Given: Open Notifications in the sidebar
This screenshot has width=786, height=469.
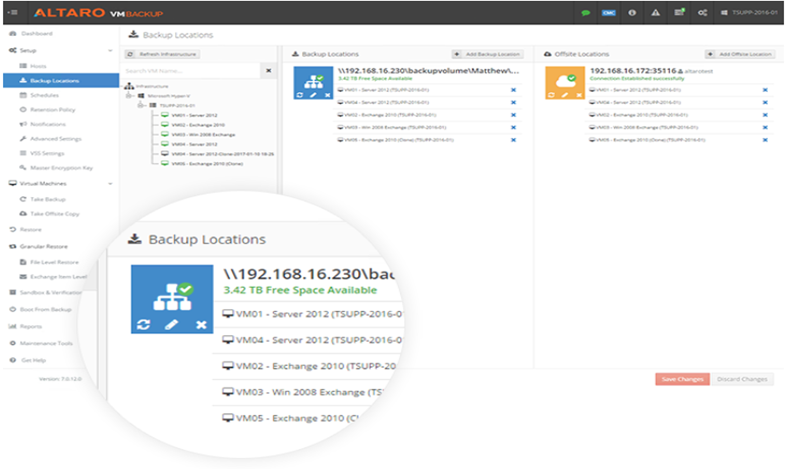Looking at the screenshot, I should pos(43,124).
